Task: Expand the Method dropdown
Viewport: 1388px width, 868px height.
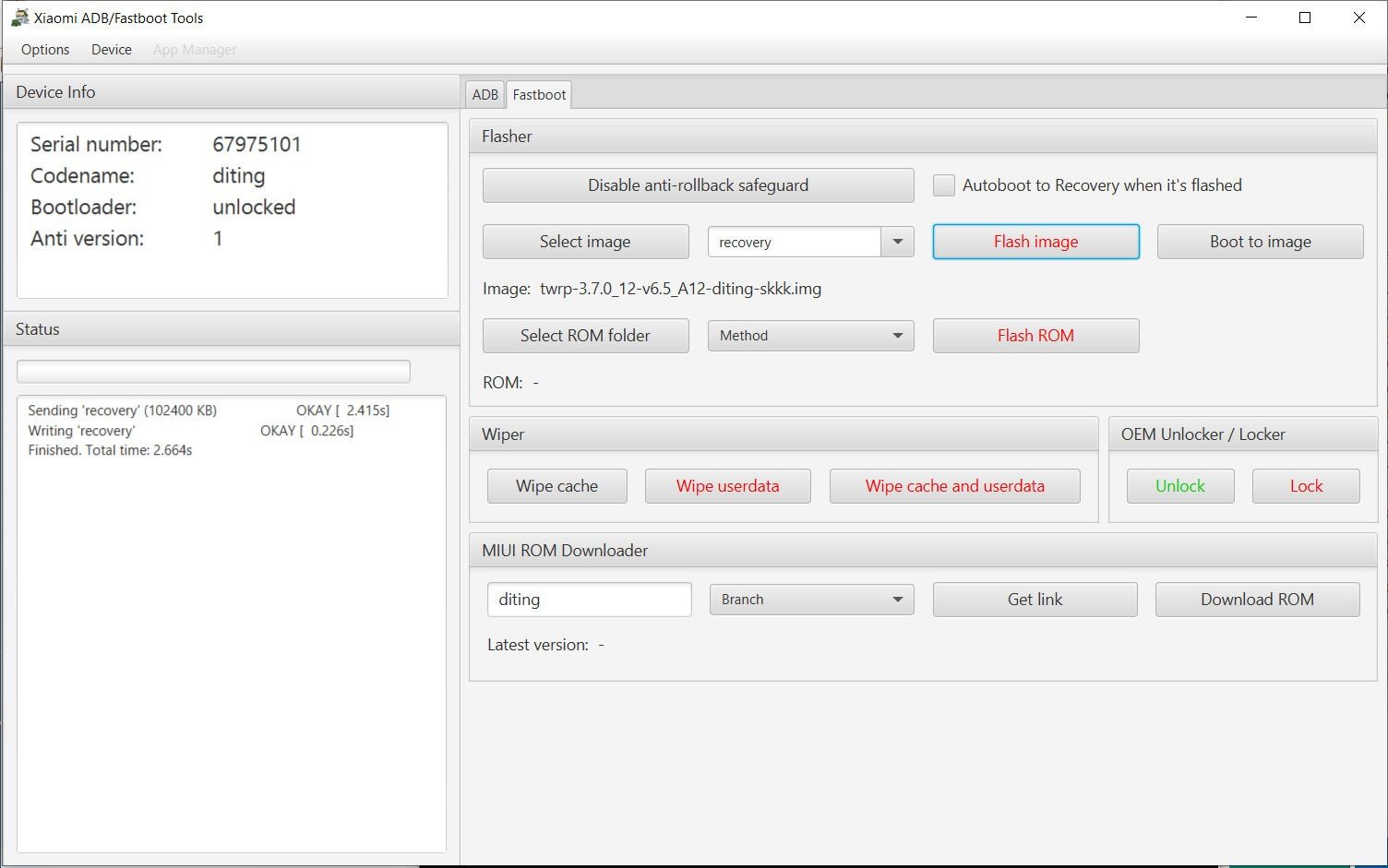Action: point(810,336)
